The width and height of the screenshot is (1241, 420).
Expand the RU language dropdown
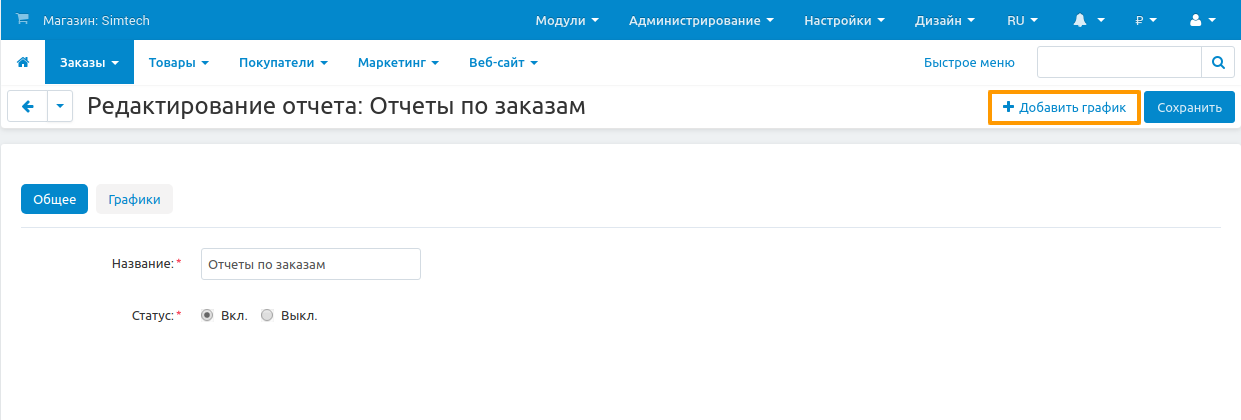pos(1022,20)
